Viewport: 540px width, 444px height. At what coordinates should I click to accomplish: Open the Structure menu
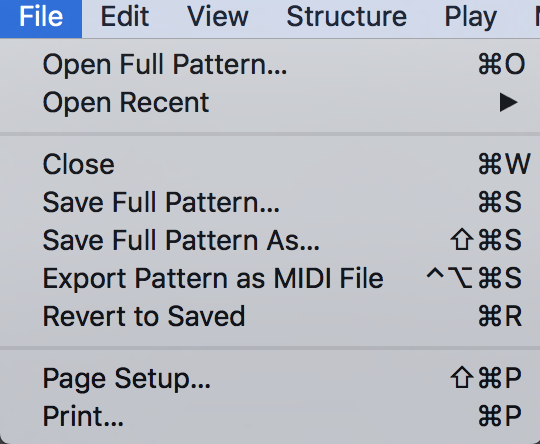click(x=346, y=17)
